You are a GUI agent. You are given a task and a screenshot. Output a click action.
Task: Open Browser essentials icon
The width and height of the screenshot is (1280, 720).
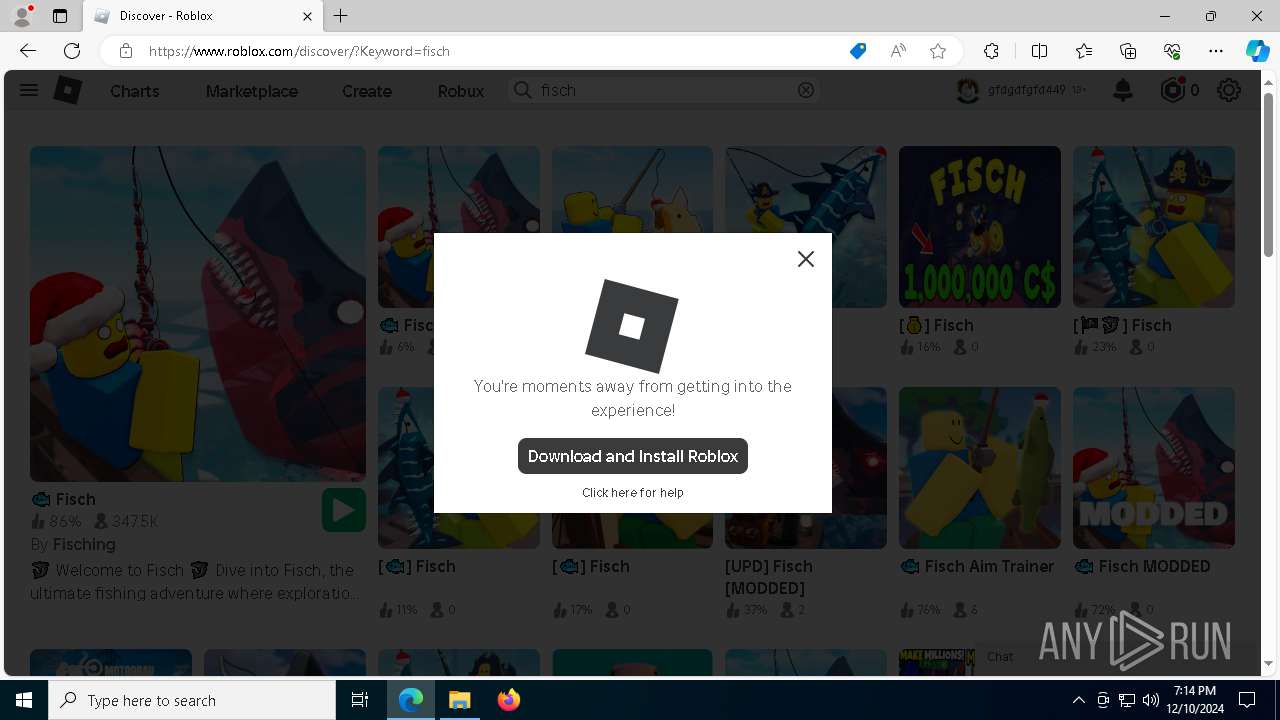[x=1172, y=51]
